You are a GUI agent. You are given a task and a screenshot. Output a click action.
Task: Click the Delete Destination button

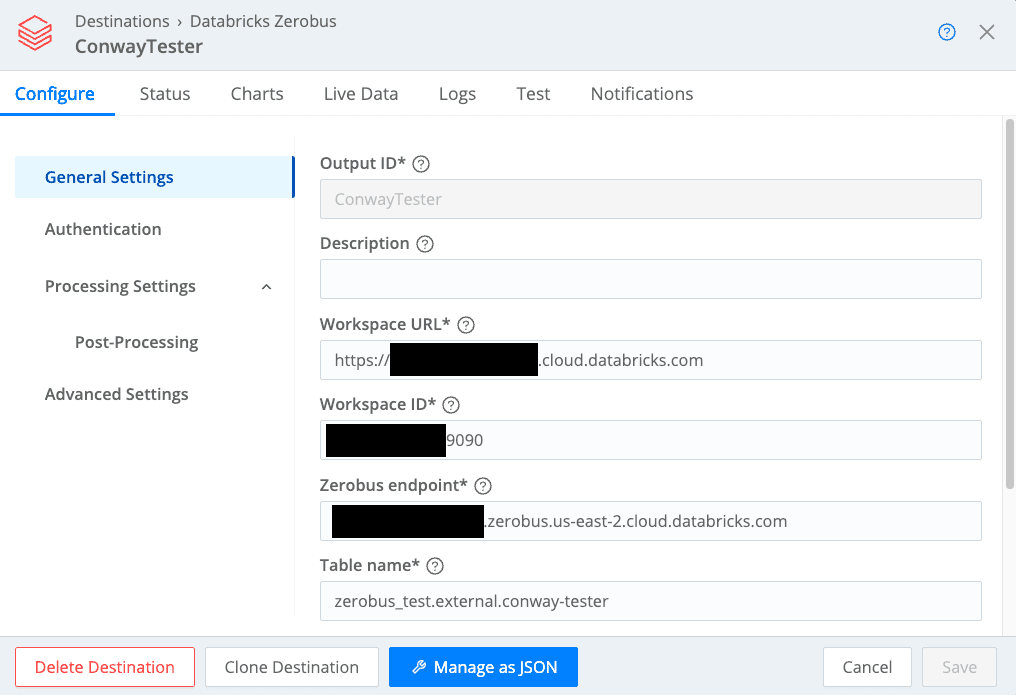click(105, 667)
